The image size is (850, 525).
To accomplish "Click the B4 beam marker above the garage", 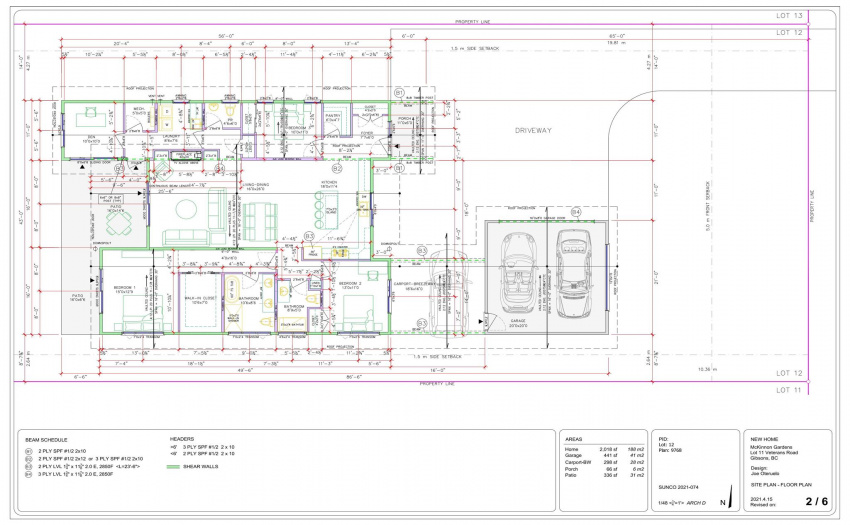I will coord(576,212).
